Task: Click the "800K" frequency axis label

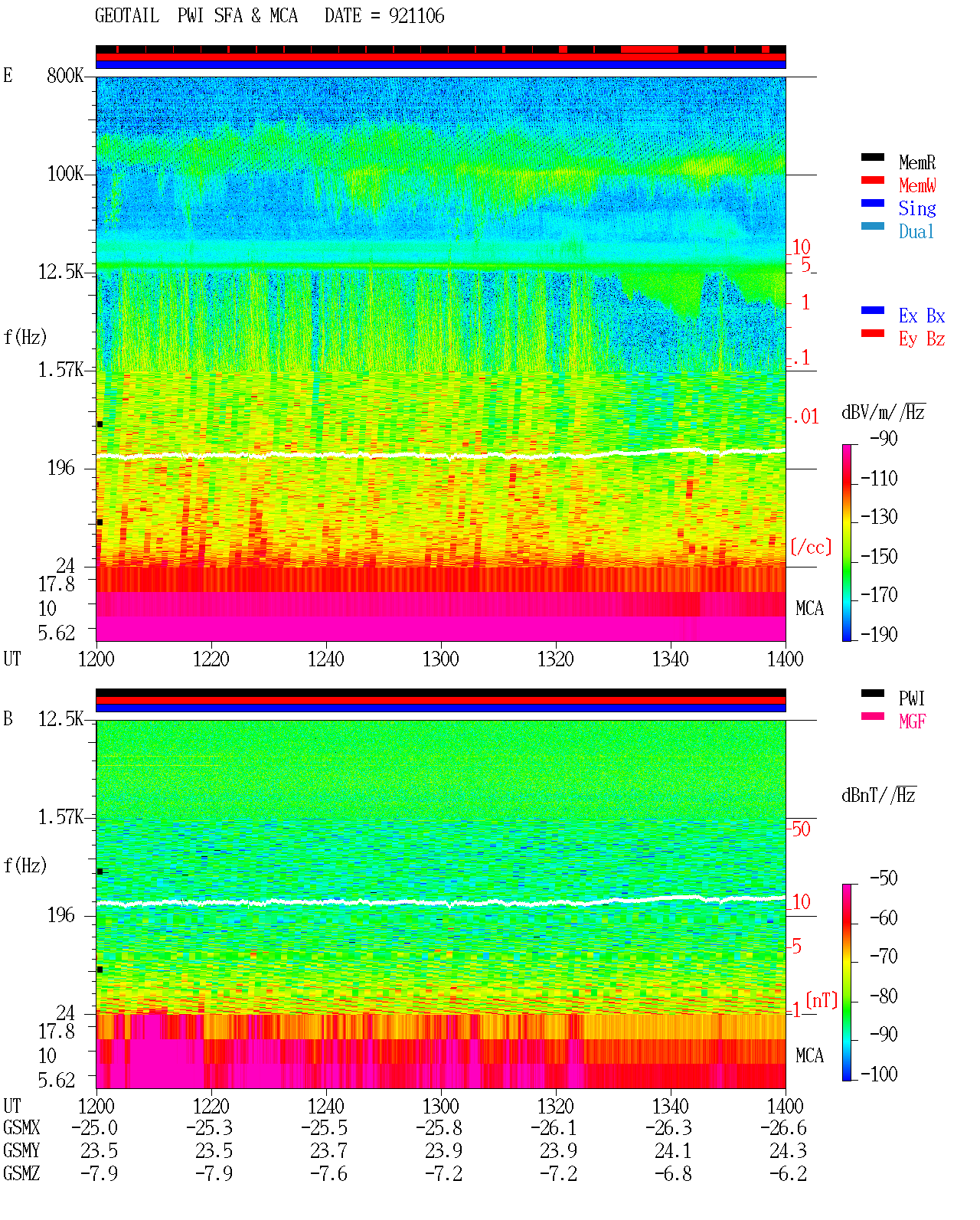Action: pyautogui.click(x=65, y=76)
